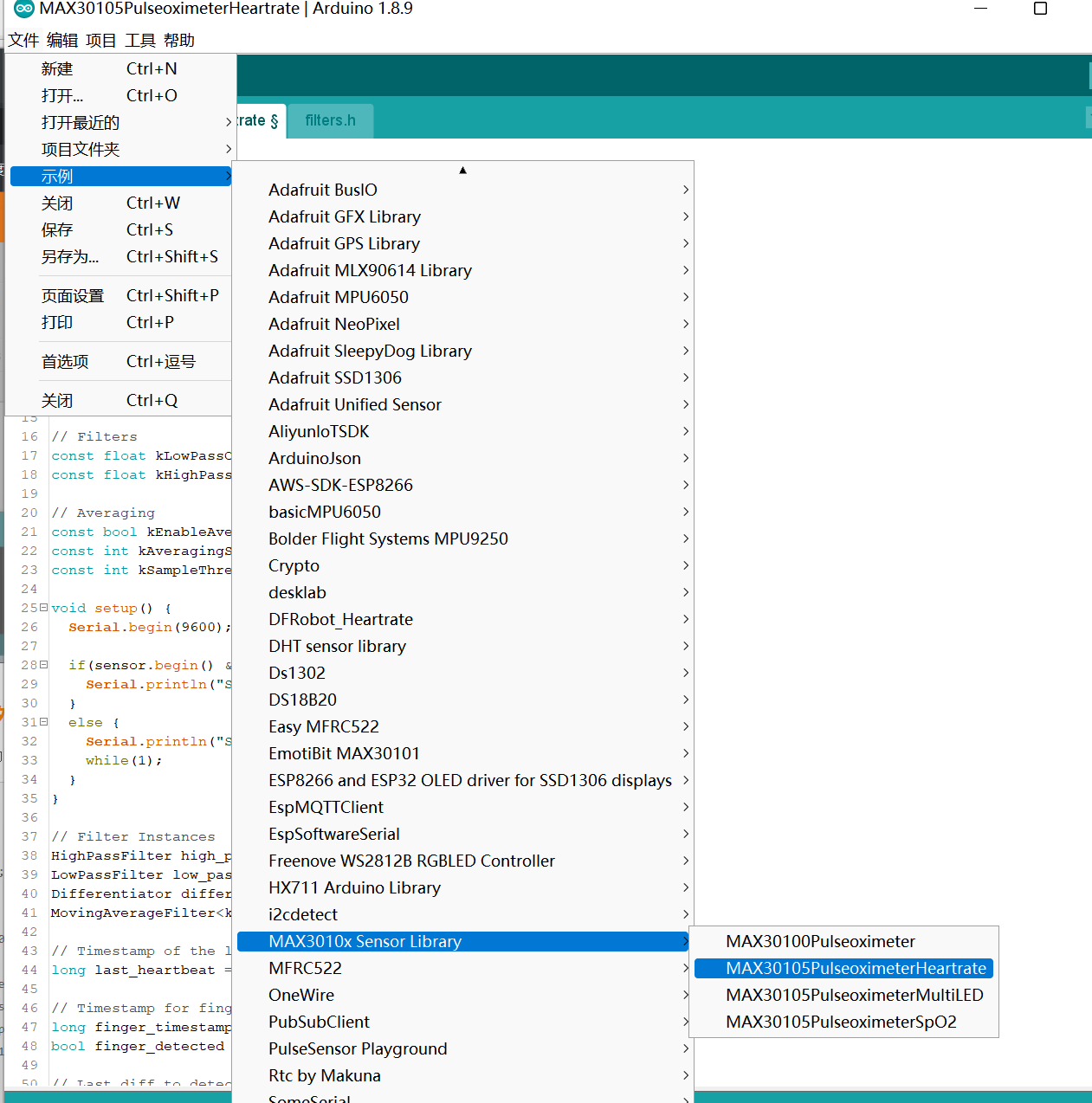This screenshot has width=1092, height=1103.
Task: Open PubSubClient examples submenu
Action: coord(463,1022)
